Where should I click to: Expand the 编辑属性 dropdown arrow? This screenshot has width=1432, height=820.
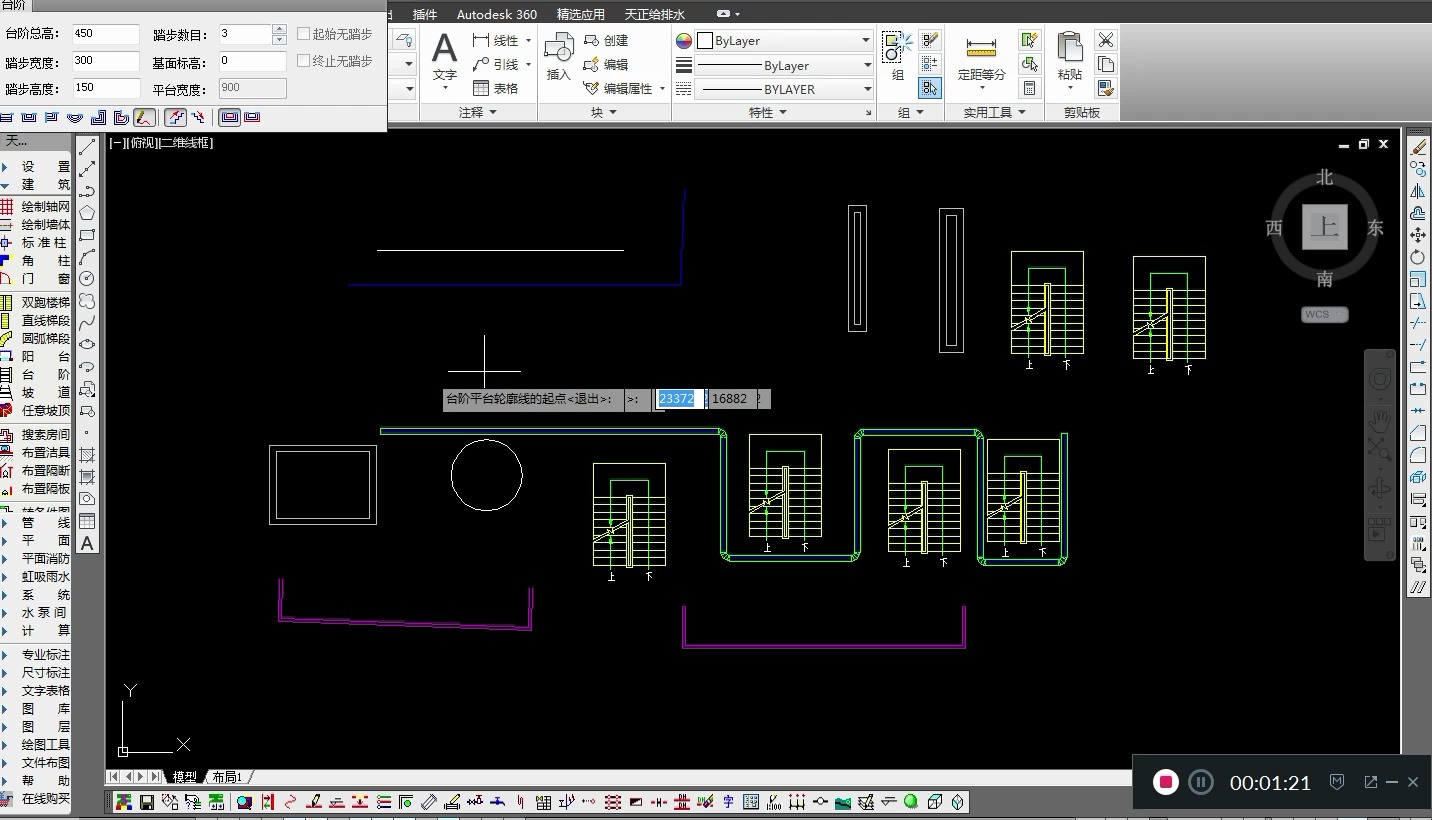tap(660, 88)
